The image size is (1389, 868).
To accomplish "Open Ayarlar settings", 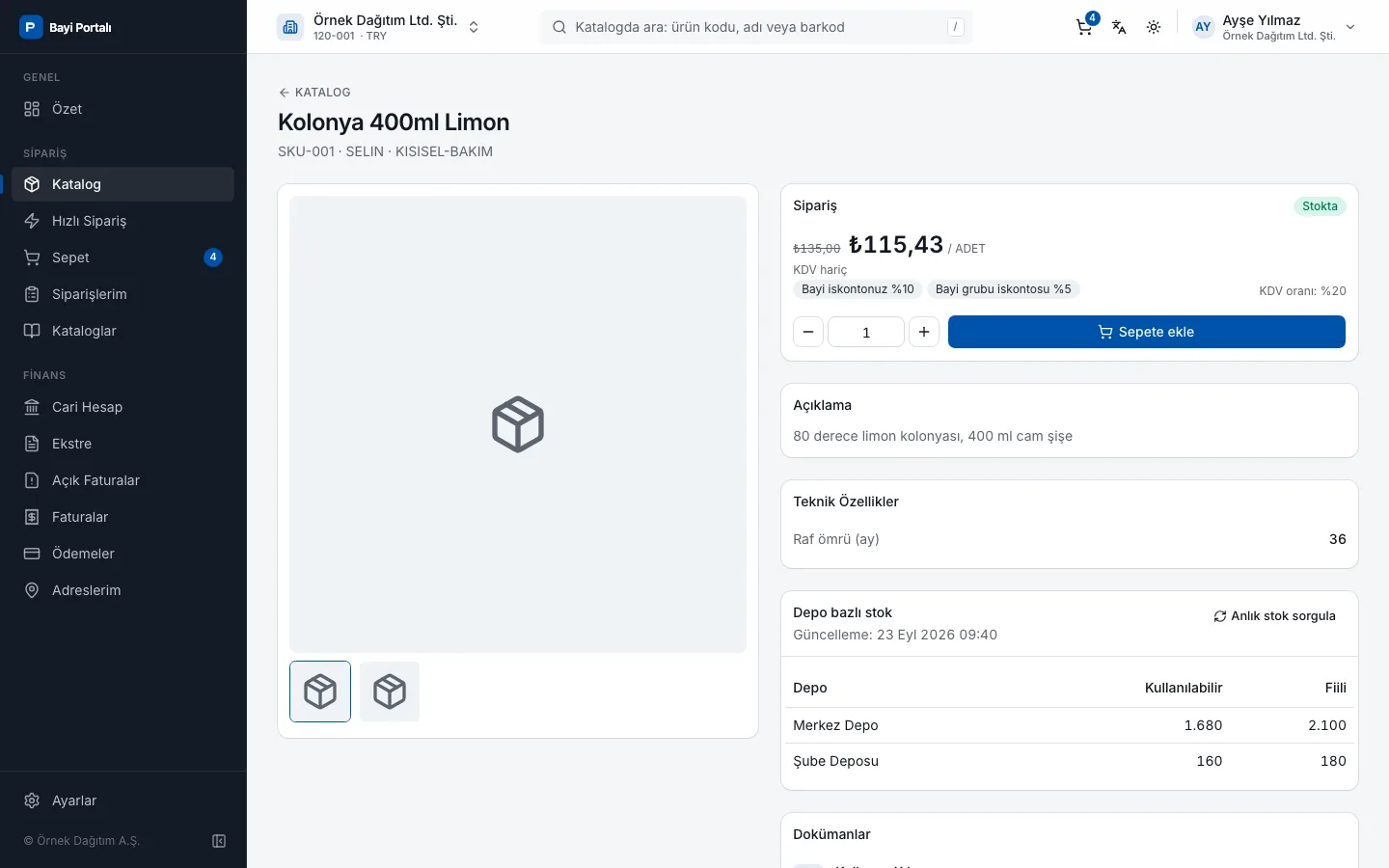I will [x=123, y=800].
